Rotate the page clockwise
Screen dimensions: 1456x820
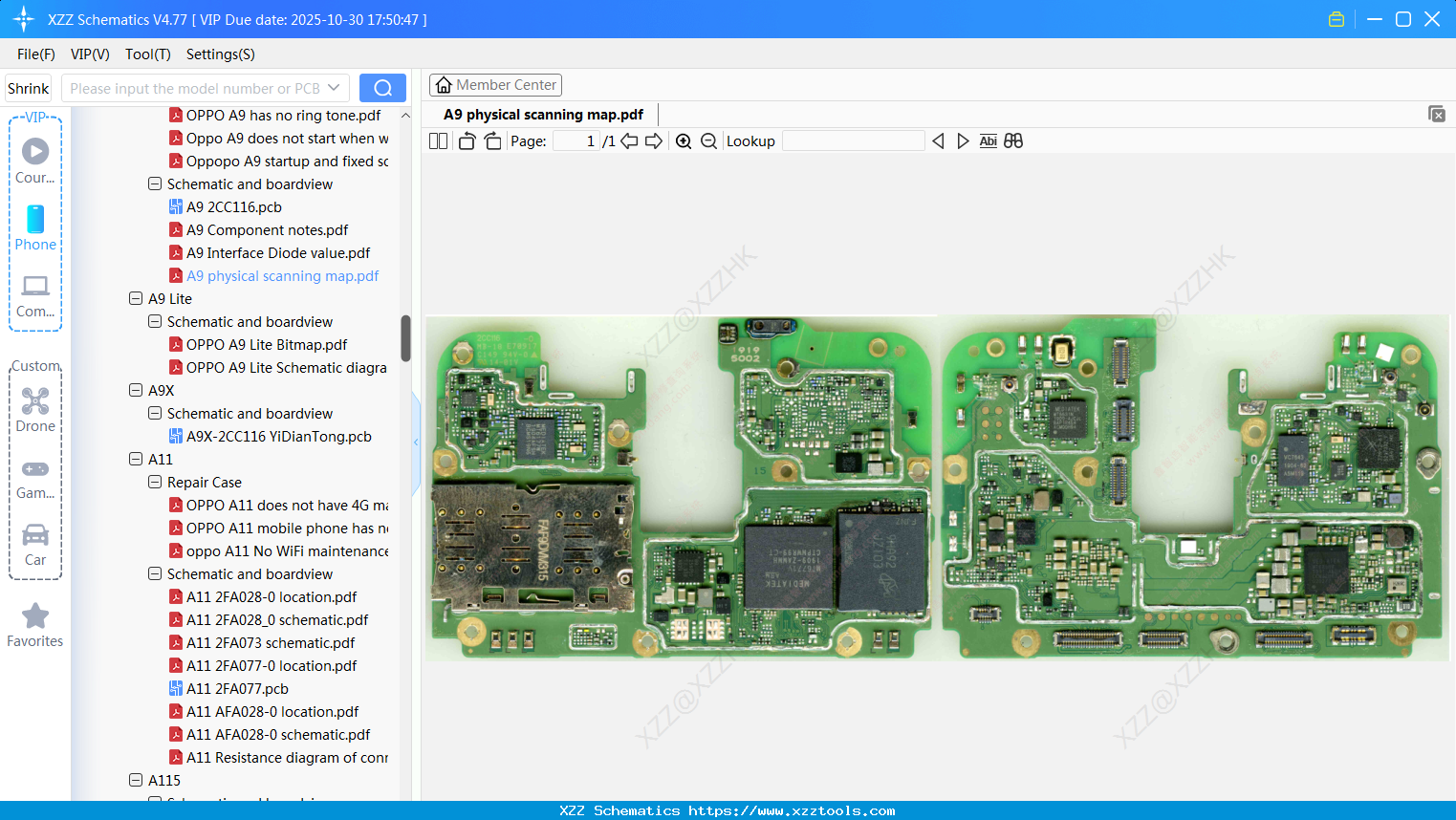click(492, 141)
